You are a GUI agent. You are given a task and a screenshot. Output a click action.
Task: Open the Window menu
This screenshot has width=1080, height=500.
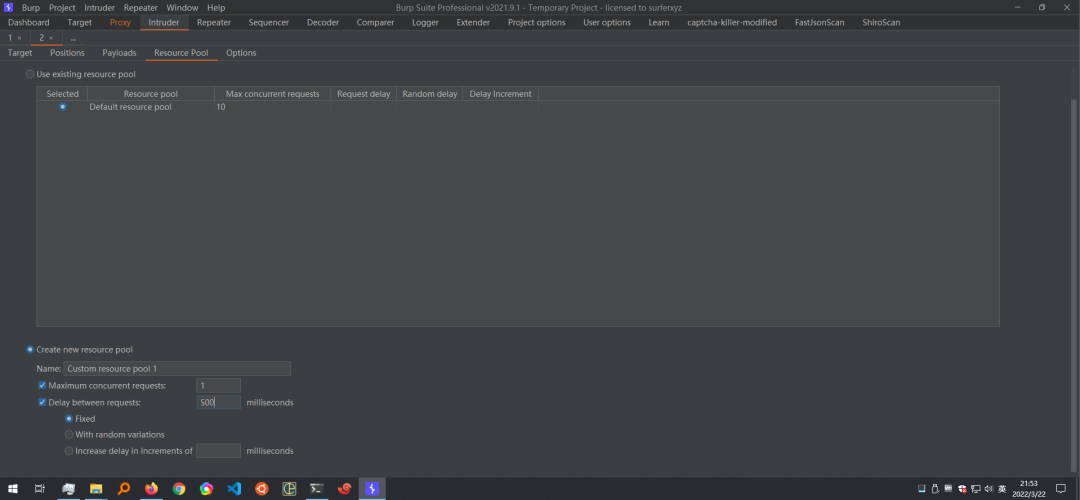183,8
